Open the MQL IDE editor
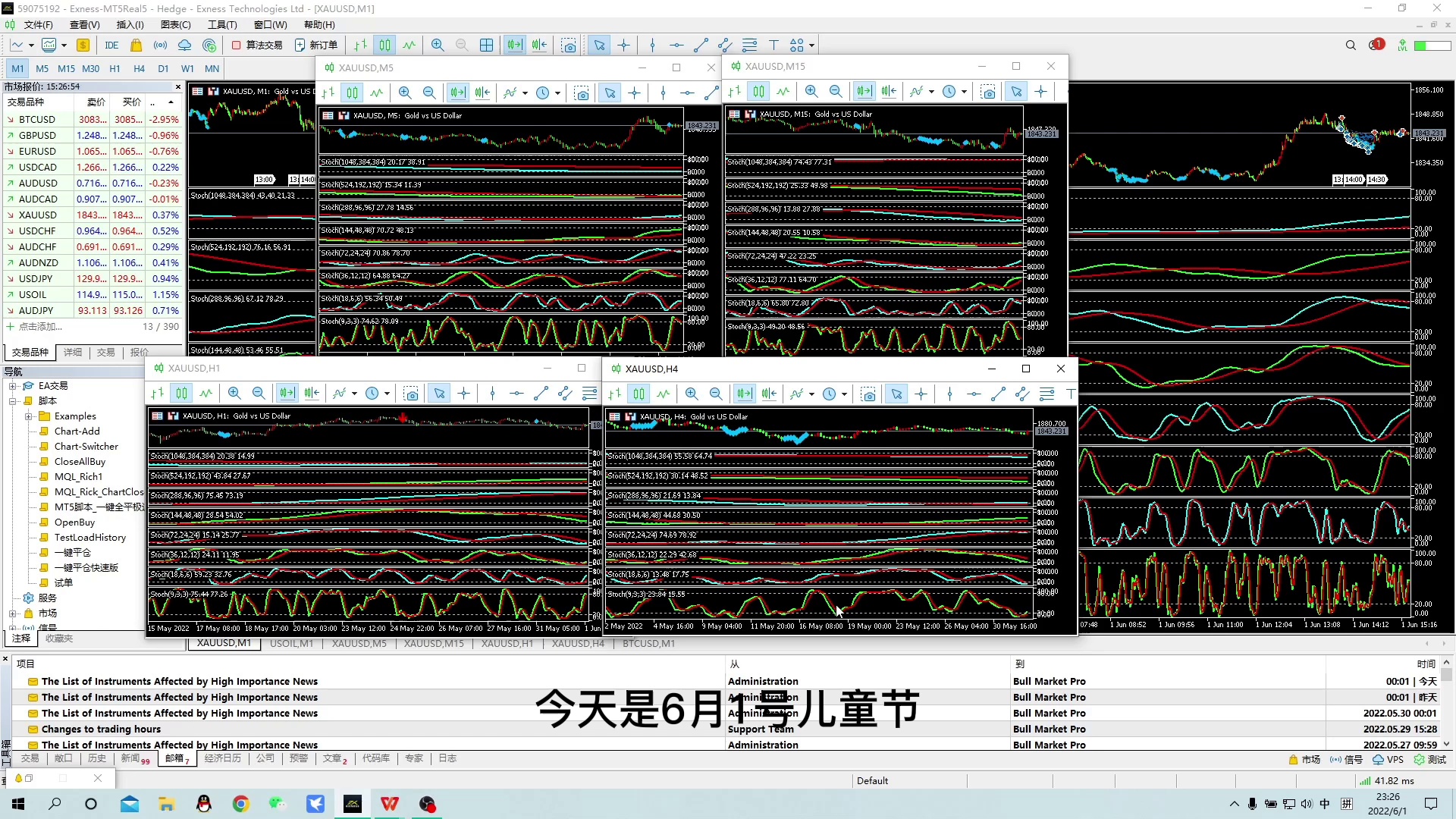This screenshot has width=1456, height=819. tap(111, 45)
